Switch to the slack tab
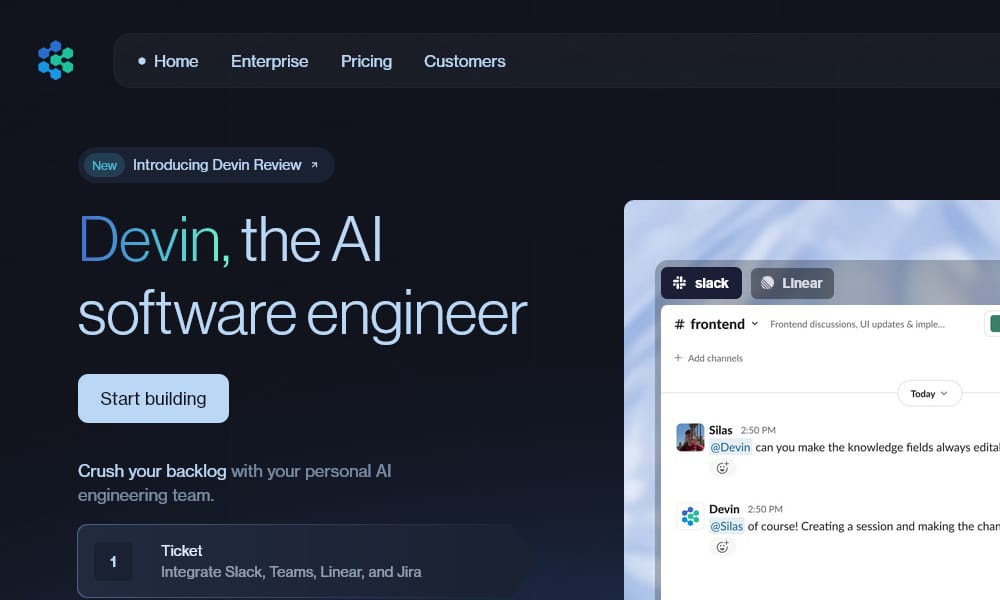Image resolution: width=1000 pixels, height=600 pixels. click(701, 282)
